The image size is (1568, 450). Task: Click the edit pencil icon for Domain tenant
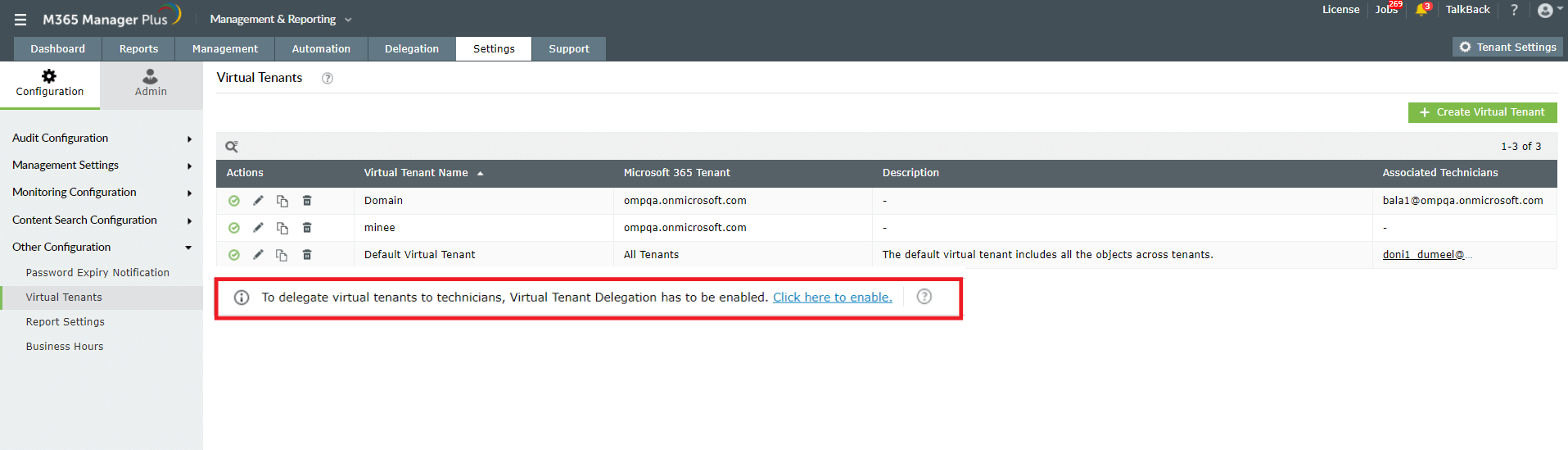258,201
